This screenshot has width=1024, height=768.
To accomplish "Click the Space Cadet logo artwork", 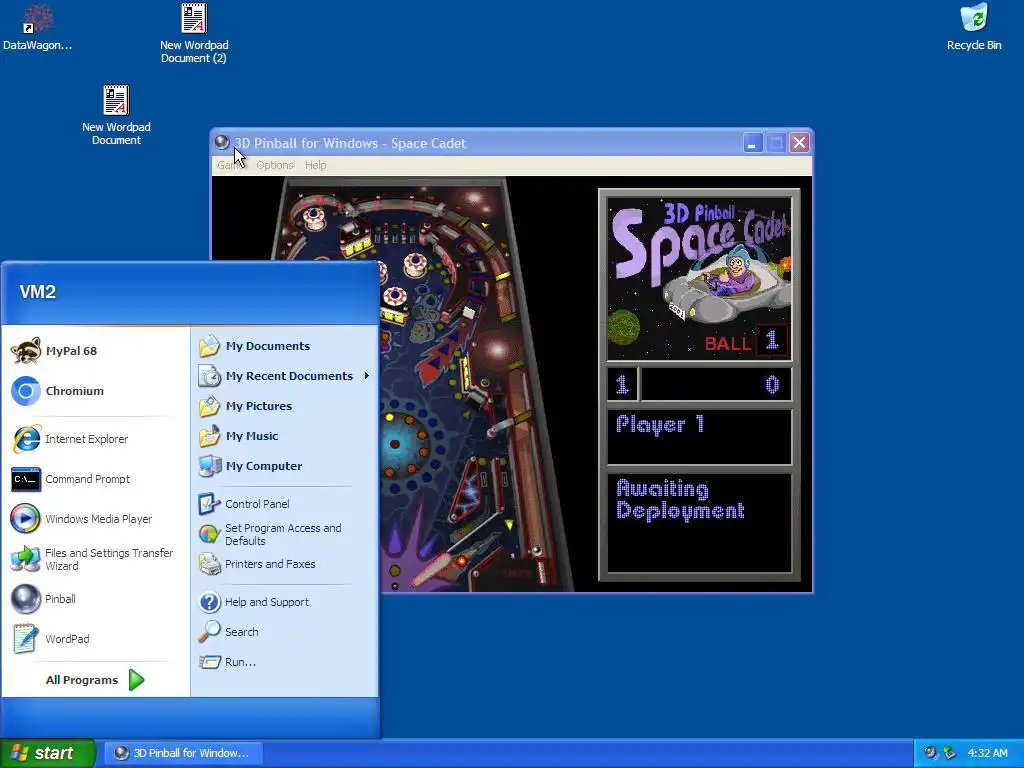I will tap(699, 279).
